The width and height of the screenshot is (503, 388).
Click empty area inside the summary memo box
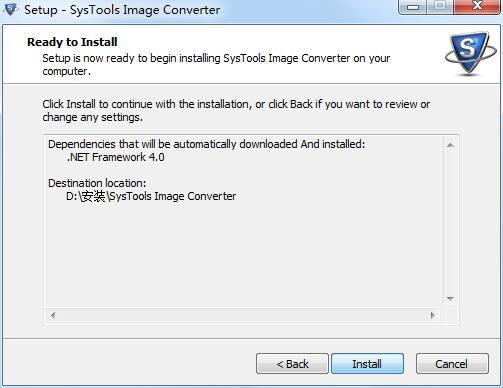243,253
